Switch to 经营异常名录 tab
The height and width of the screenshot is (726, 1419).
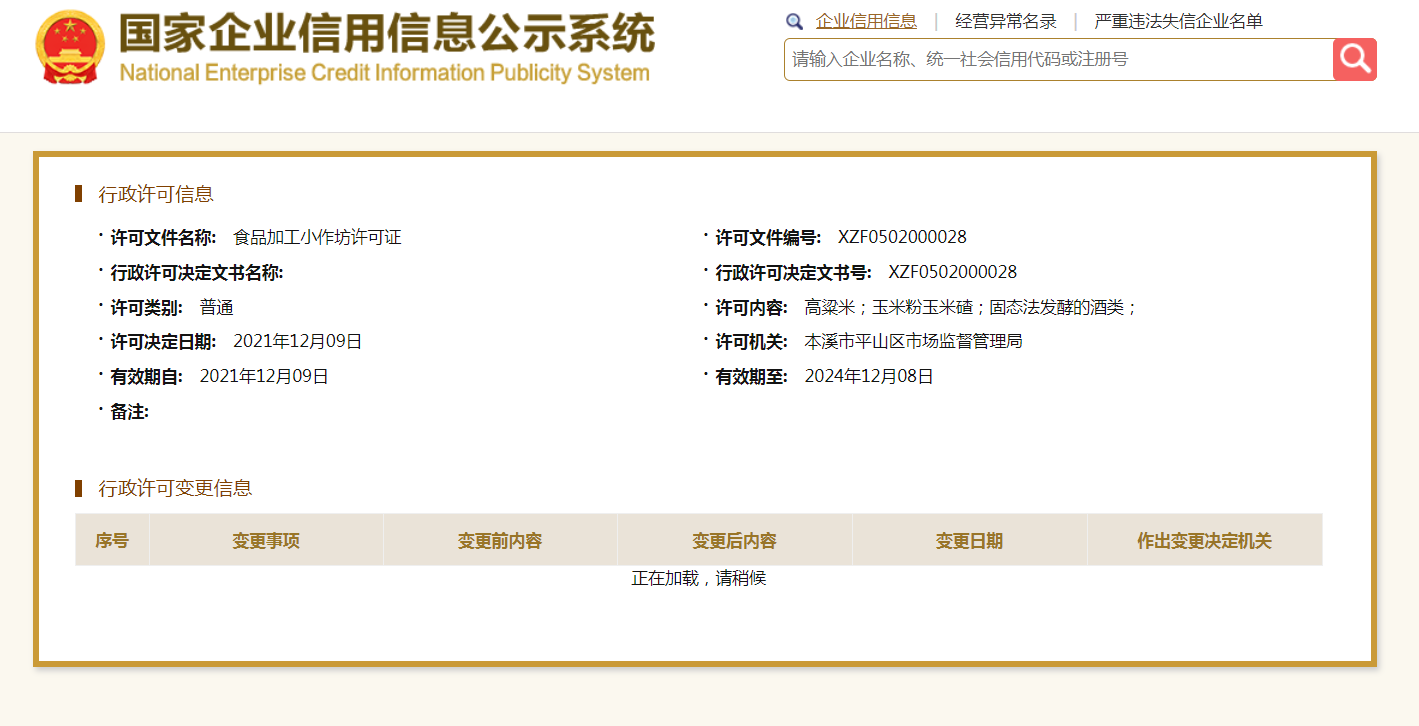point(1006,21)
